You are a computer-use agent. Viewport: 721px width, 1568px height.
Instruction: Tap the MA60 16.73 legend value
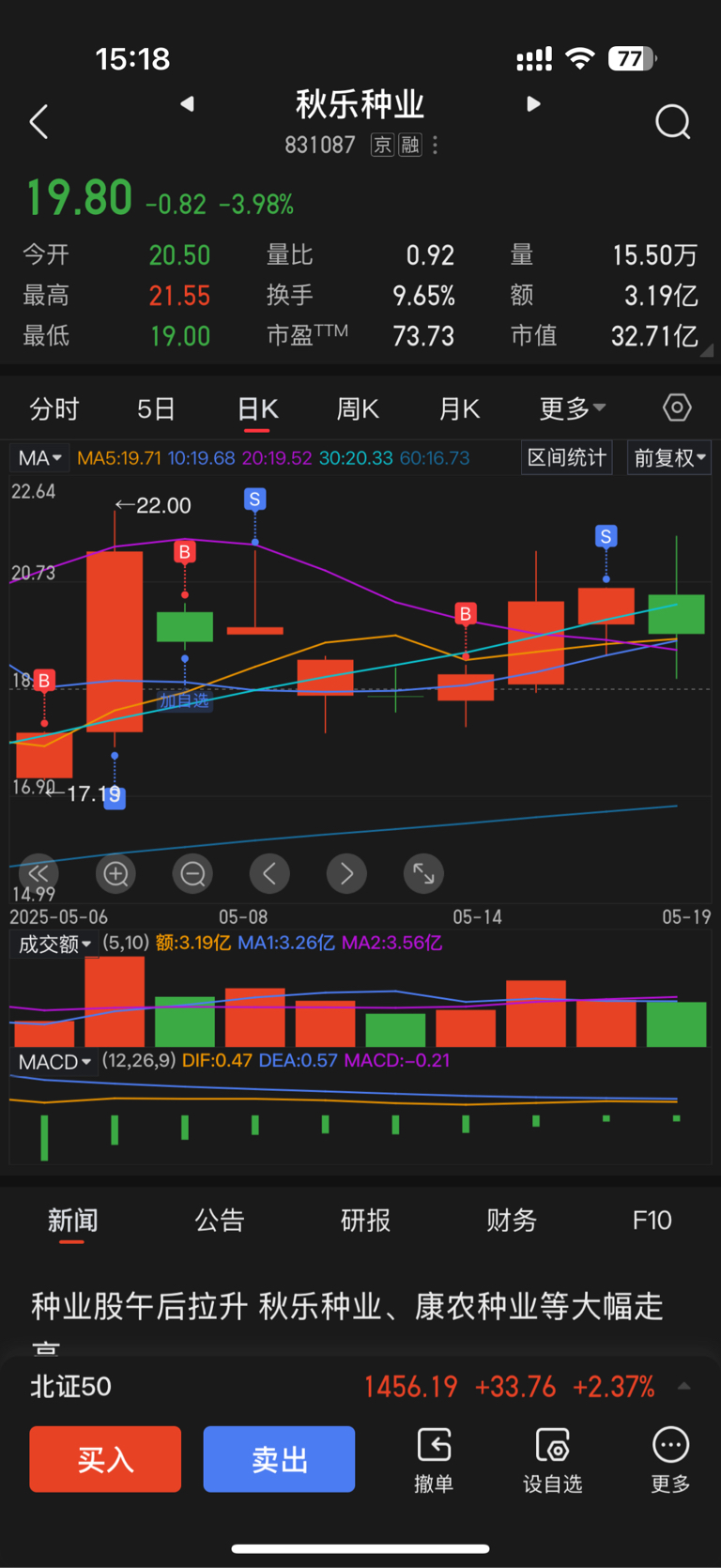pyautogui.click(x=435, y=458)
